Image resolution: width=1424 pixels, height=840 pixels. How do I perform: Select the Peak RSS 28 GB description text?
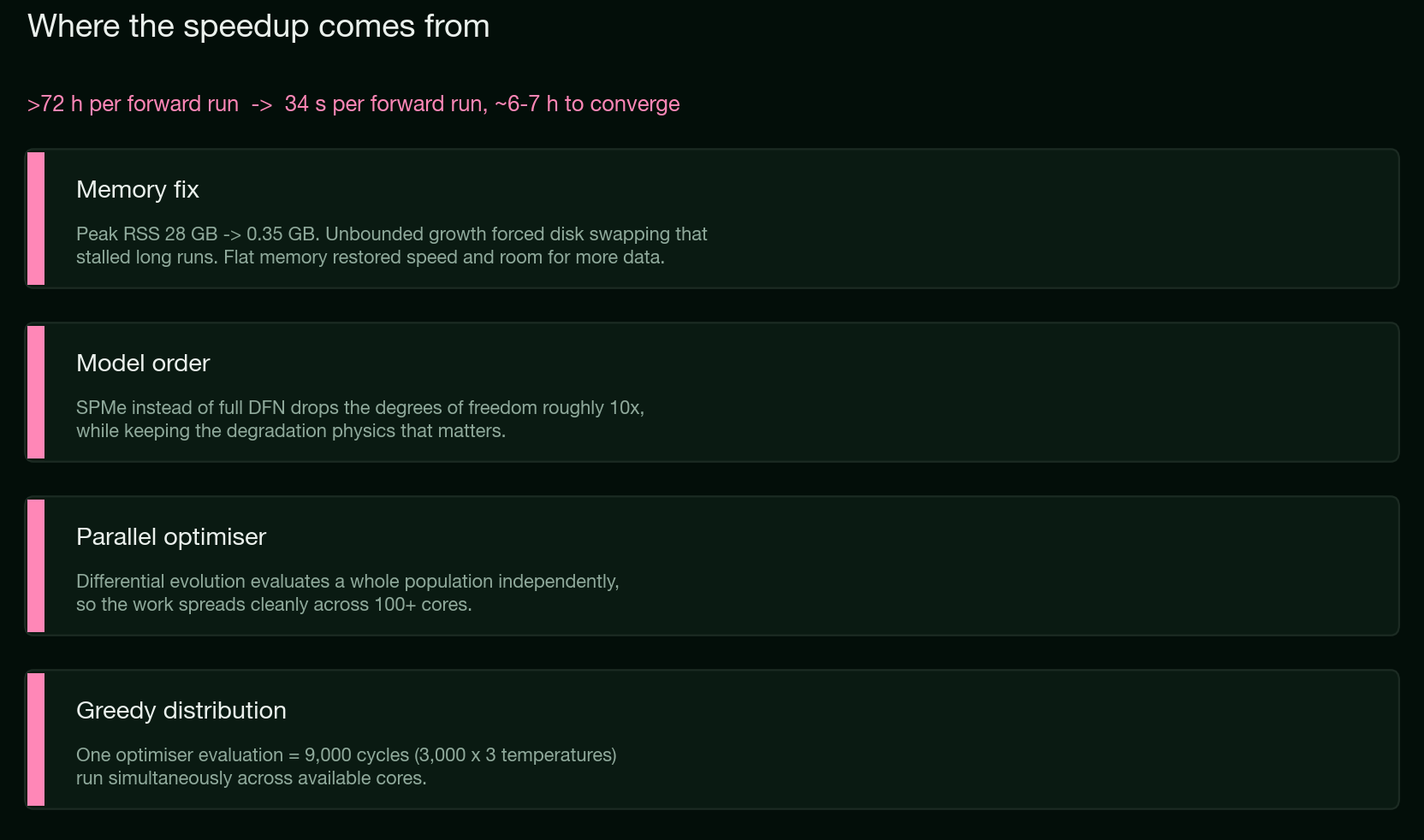(392, 245)
